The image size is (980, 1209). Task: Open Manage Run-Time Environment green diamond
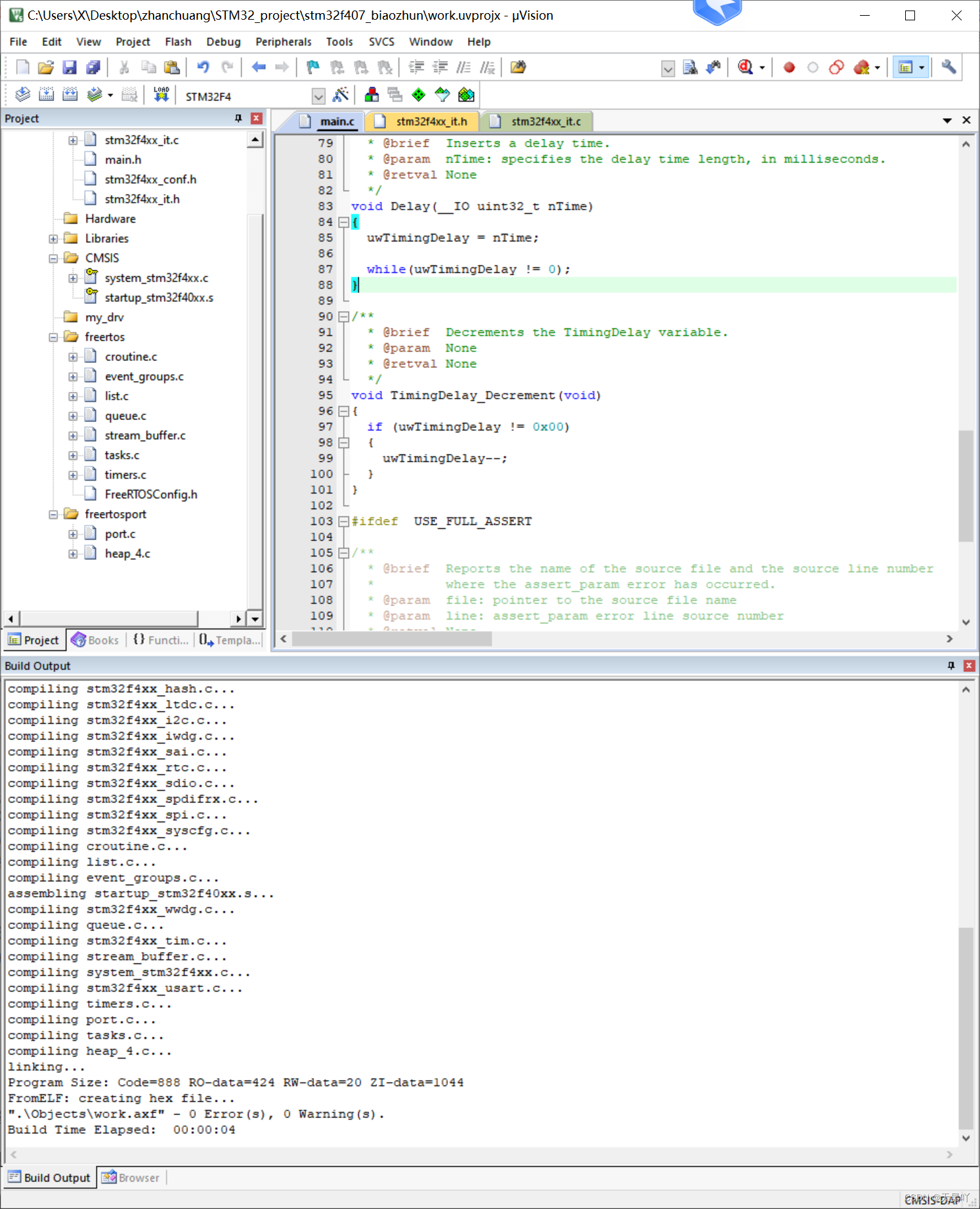click(x=419, y=95)
